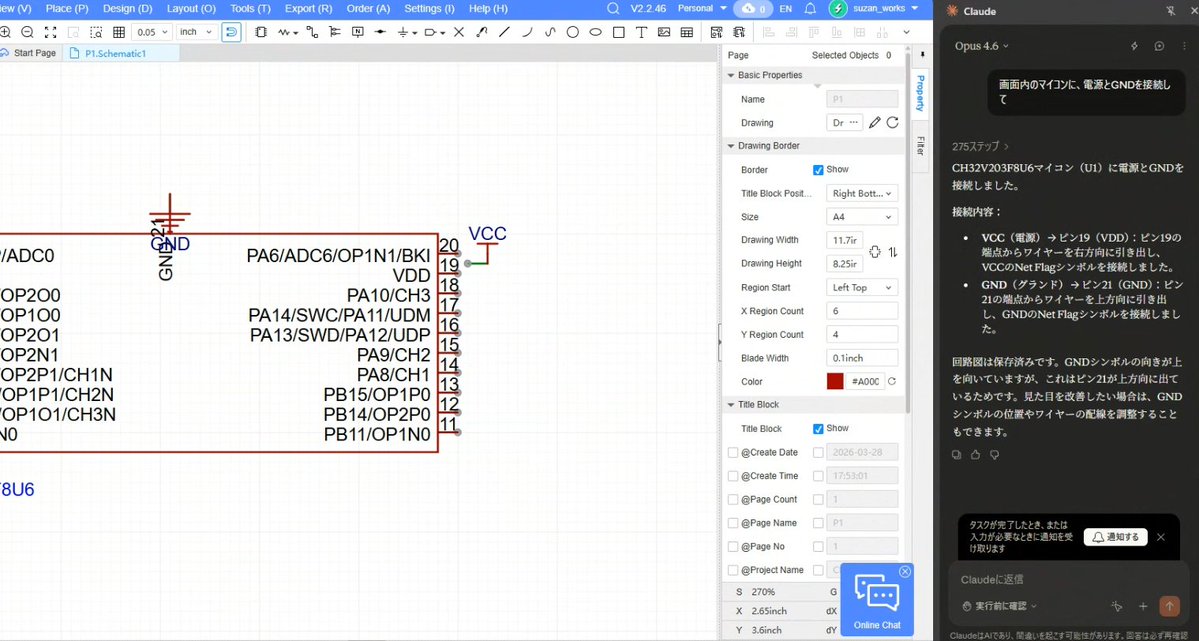Refresh the drawing in the property panel
Viewport: 1199px width, 641px height.
pos(892,122)
